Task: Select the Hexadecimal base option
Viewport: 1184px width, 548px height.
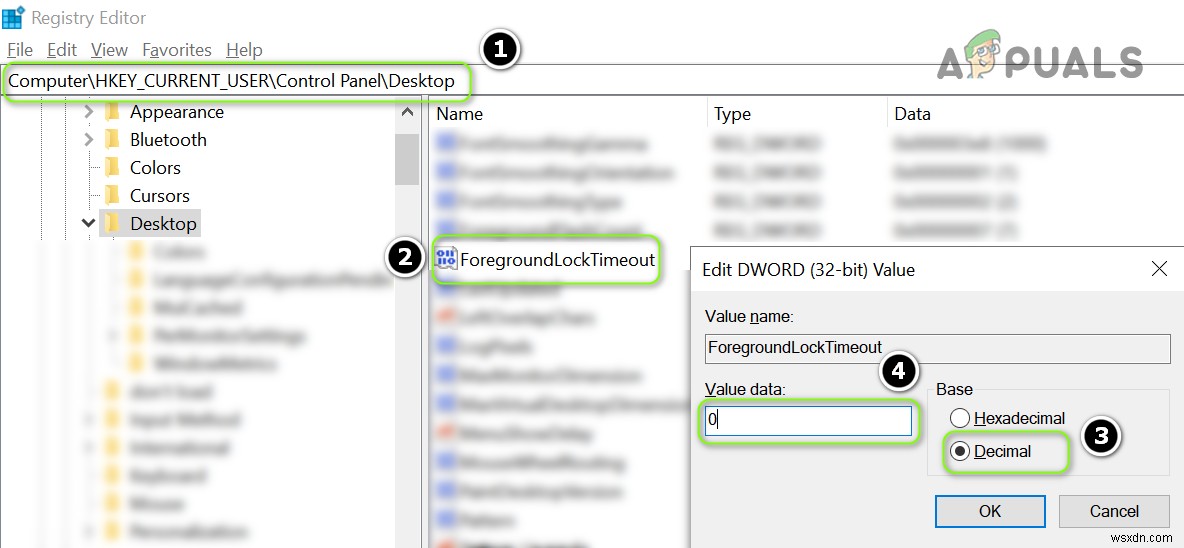Action: pos(1008,418)
